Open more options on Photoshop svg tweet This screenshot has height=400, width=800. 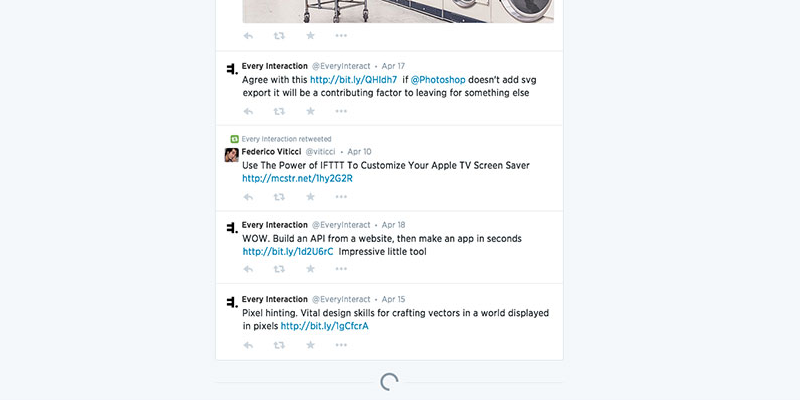(x=341, y=111)
